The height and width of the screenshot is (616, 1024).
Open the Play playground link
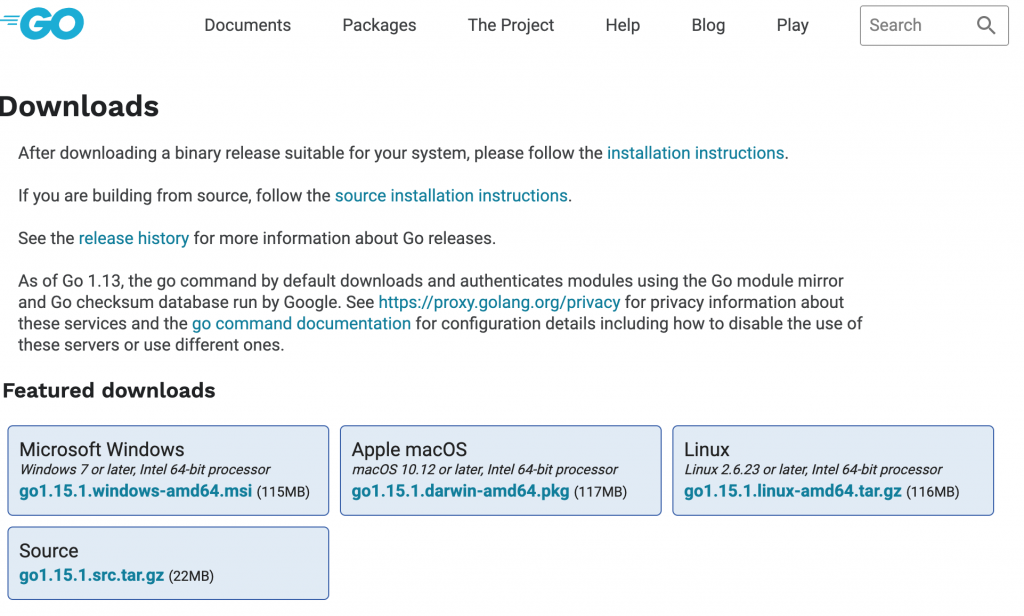(792, 25)
